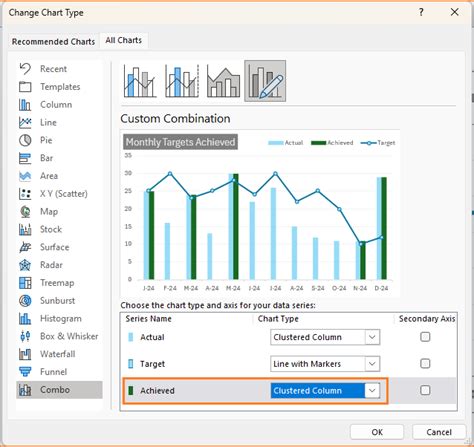The image size is (474, 447).
Task: Choose the Line chart icon
Action: [x=25, y=122]
